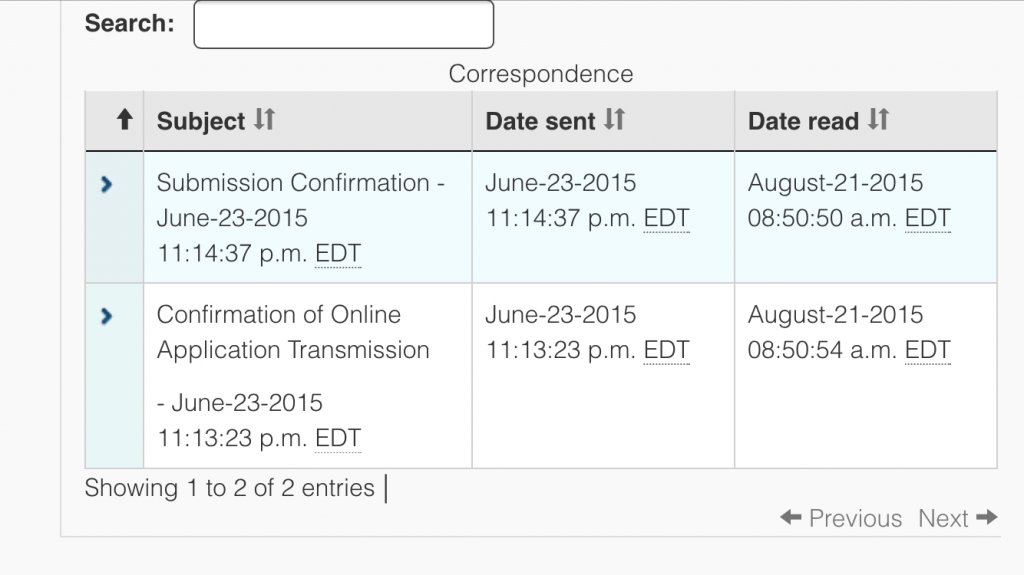
Task: Click EDT abbreviation in first row Date read
Action: [927, 218]
